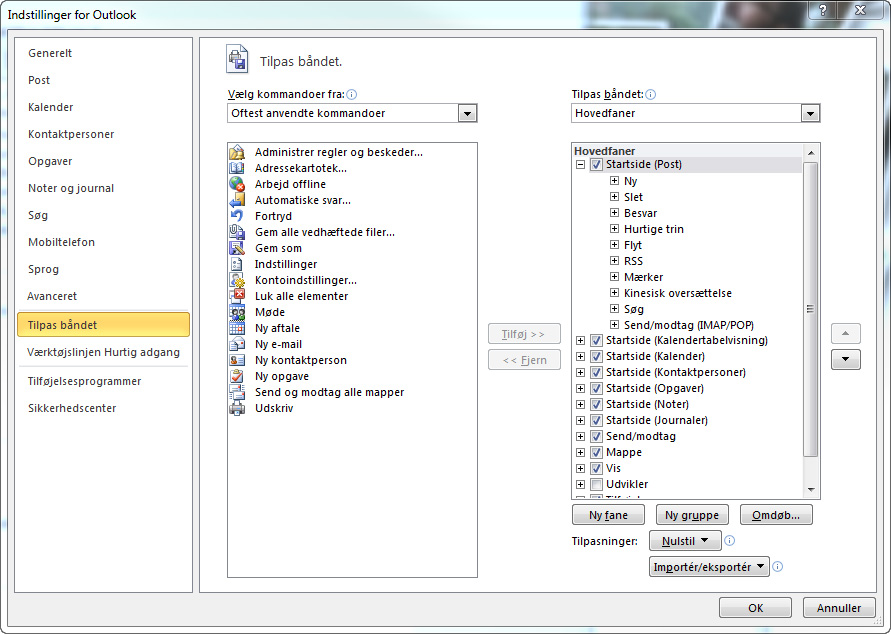This screenshot has width=891, height=634.
Task: Move selected item down with arrow button
Action: (x=846, y=360)
